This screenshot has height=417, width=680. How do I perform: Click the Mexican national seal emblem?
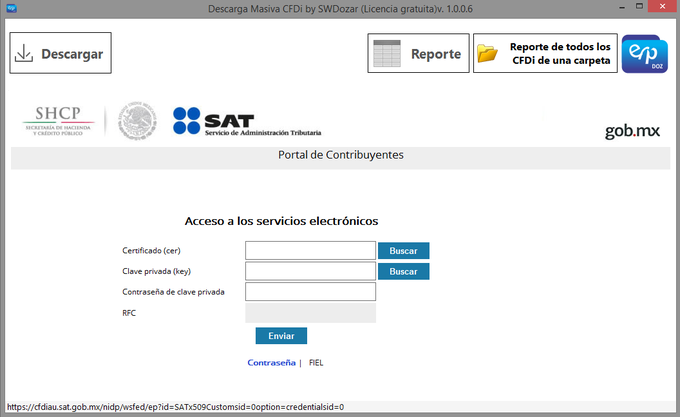137,121
